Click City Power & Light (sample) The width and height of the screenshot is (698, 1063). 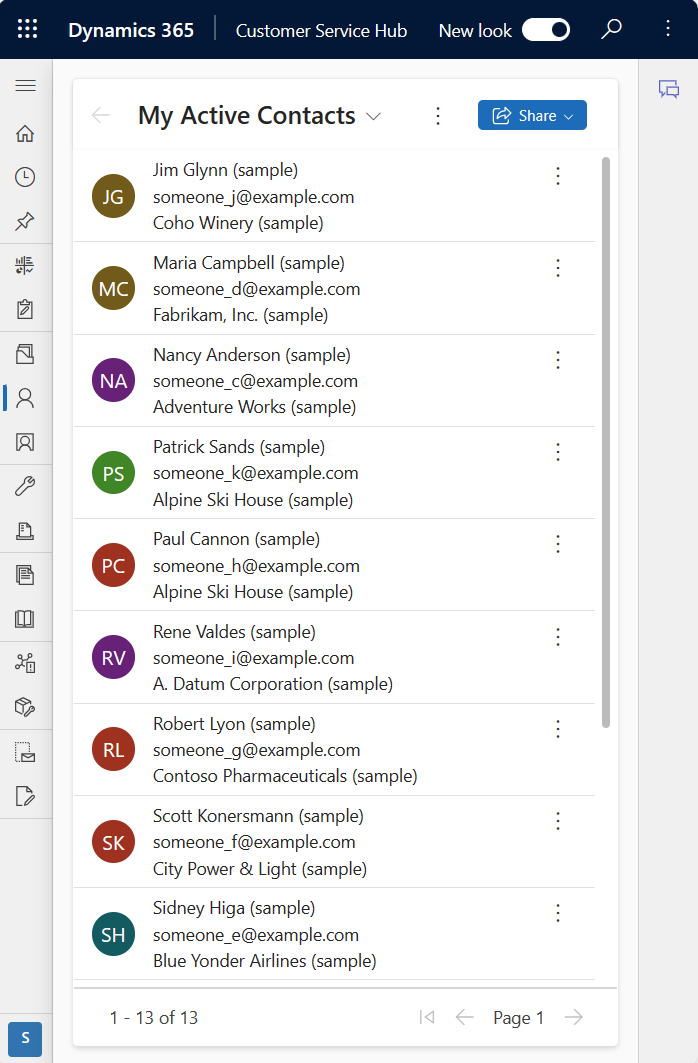click(260, 869)
